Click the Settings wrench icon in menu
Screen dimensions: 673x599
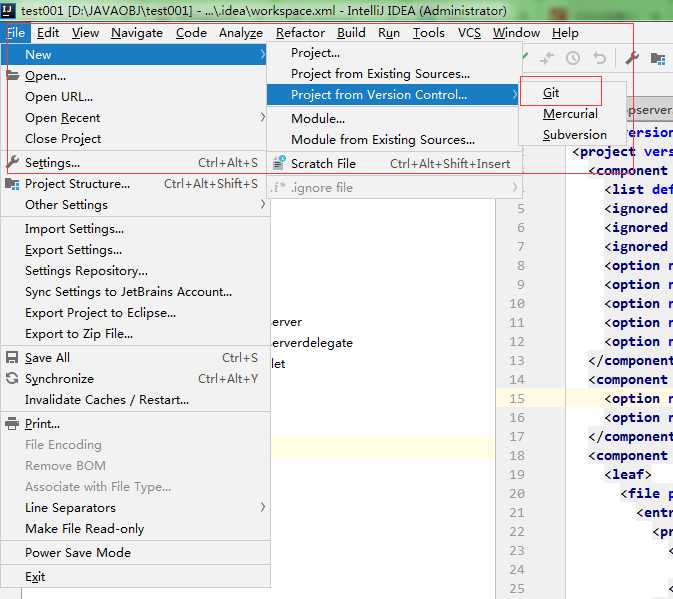point(12,162)
